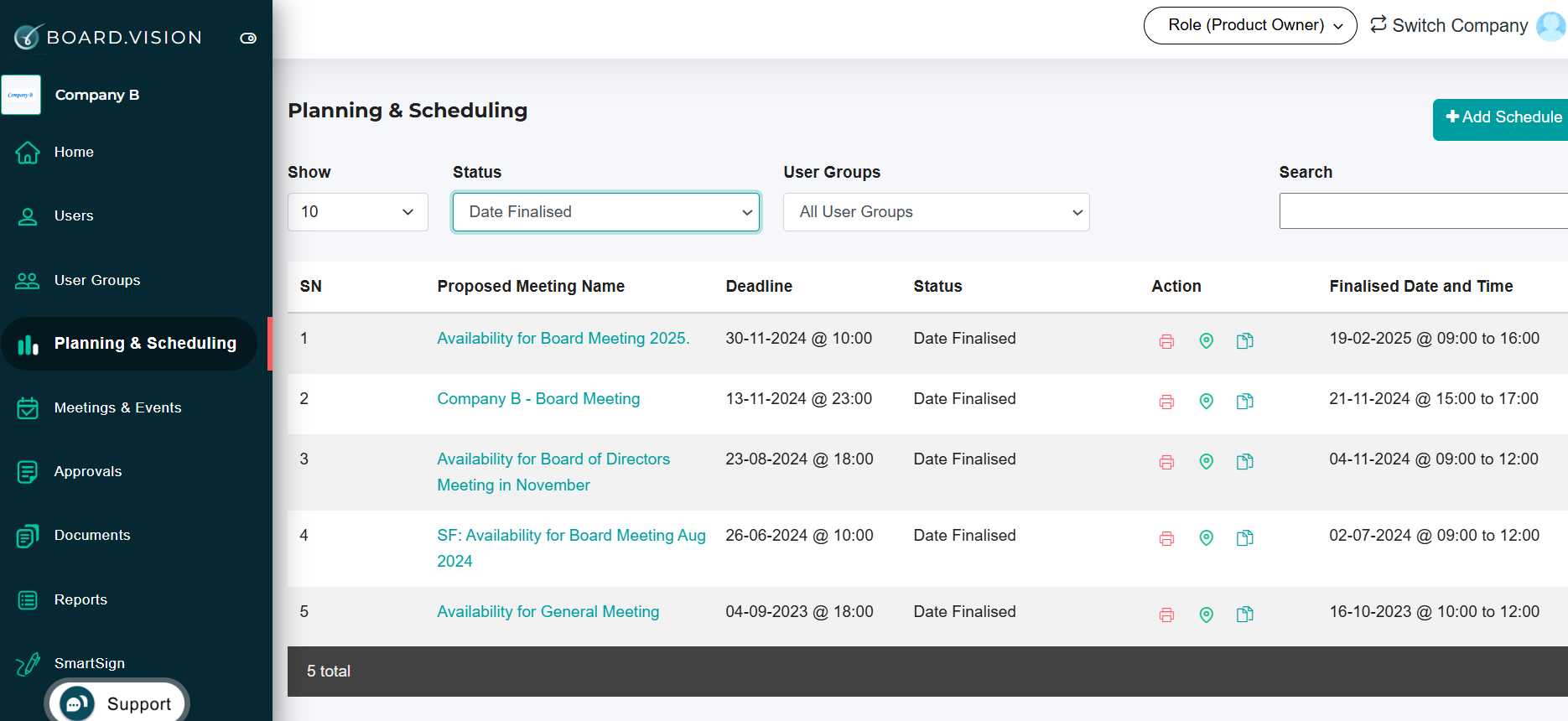
Task: Open the All User Groups dropdown
Action: (937, 212)
